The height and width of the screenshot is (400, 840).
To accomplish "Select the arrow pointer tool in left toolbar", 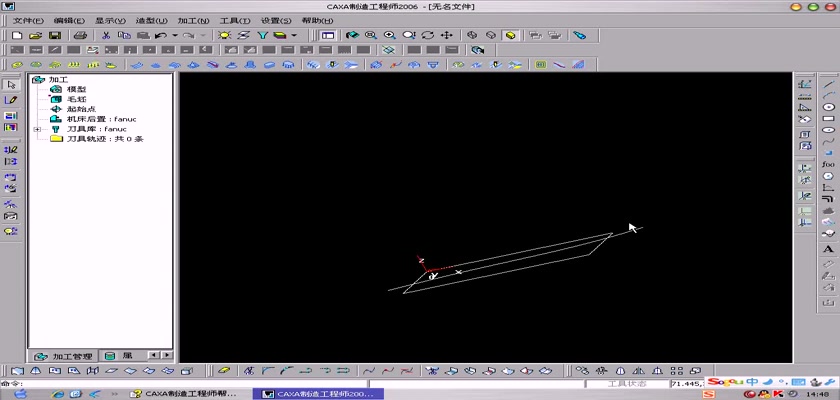I will (11, 85).
